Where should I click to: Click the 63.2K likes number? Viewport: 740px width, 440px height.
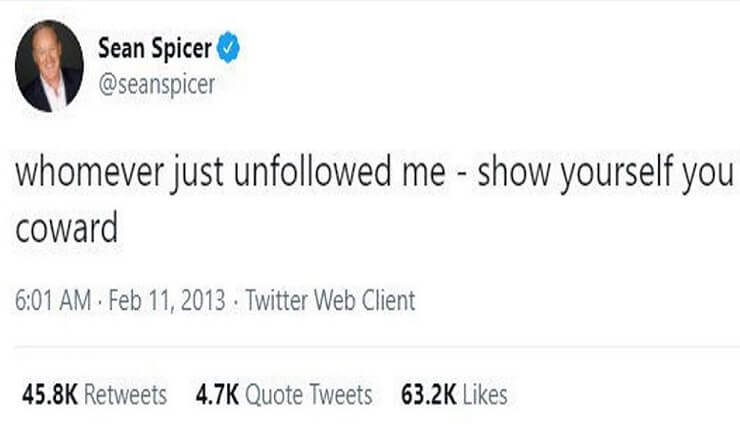click(429, 395)
